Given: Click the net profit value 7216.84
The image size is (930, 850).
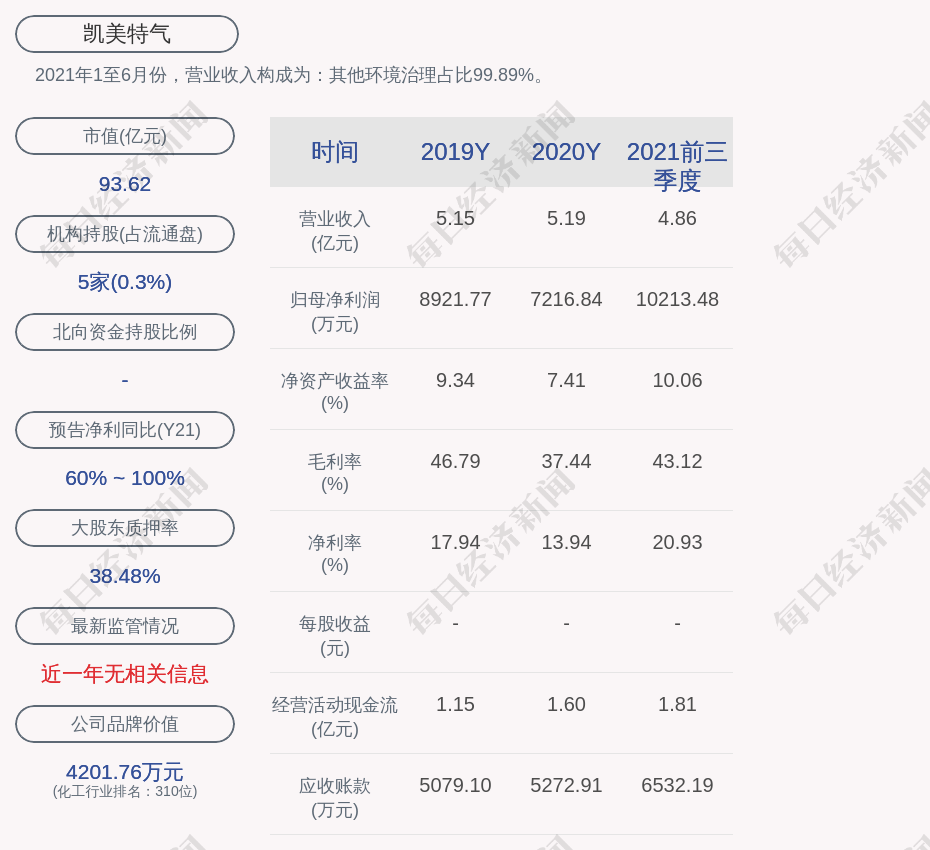Looking at the screenshot, I should [x=566, y=300].
